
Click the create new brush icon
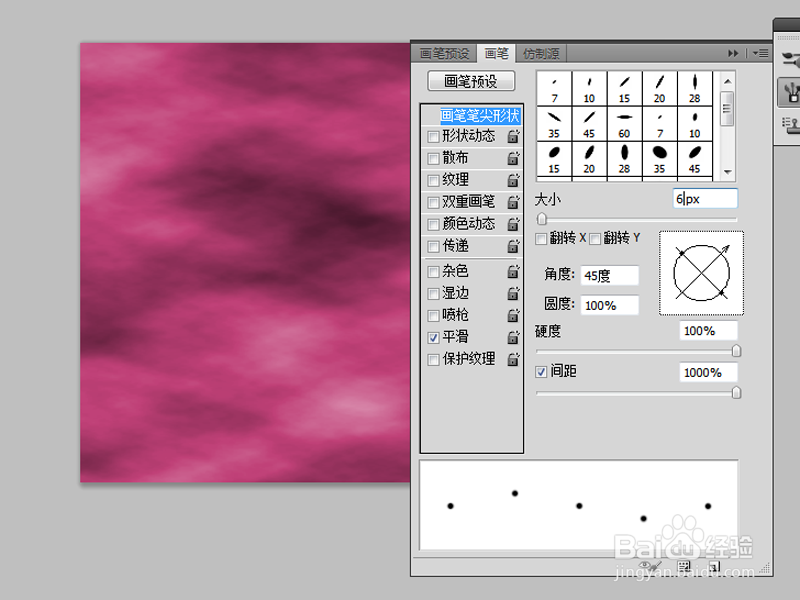click(x=714, y=566)
